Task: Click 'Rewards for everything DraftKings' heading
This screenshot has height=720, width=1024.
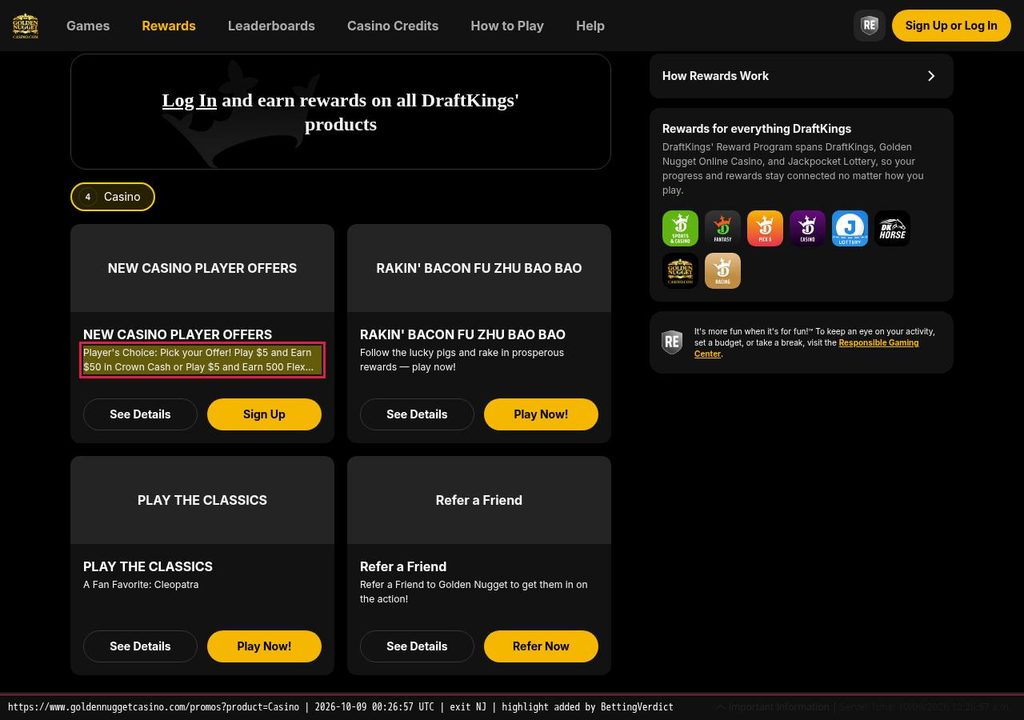Action: (x=756, y=129)
